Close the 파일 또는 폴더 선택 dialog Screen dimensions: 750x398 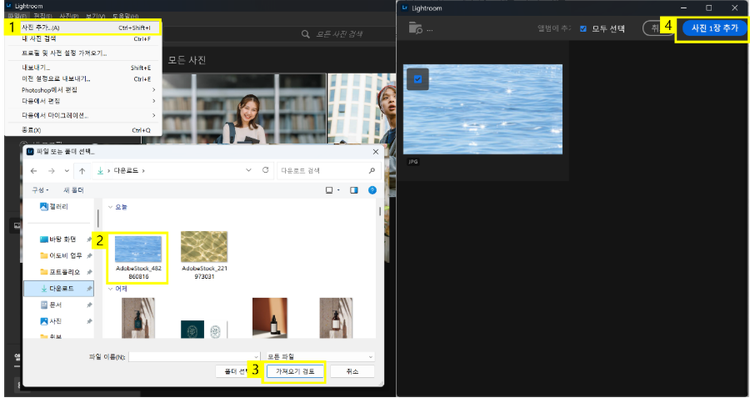(x=375, y=152)
